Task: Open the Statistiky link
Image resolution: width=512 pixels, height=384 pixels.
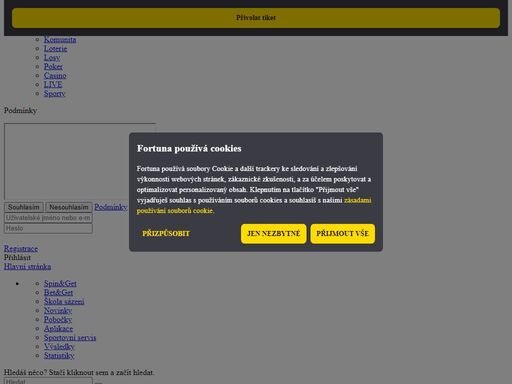Action: [x=59, y=356]
